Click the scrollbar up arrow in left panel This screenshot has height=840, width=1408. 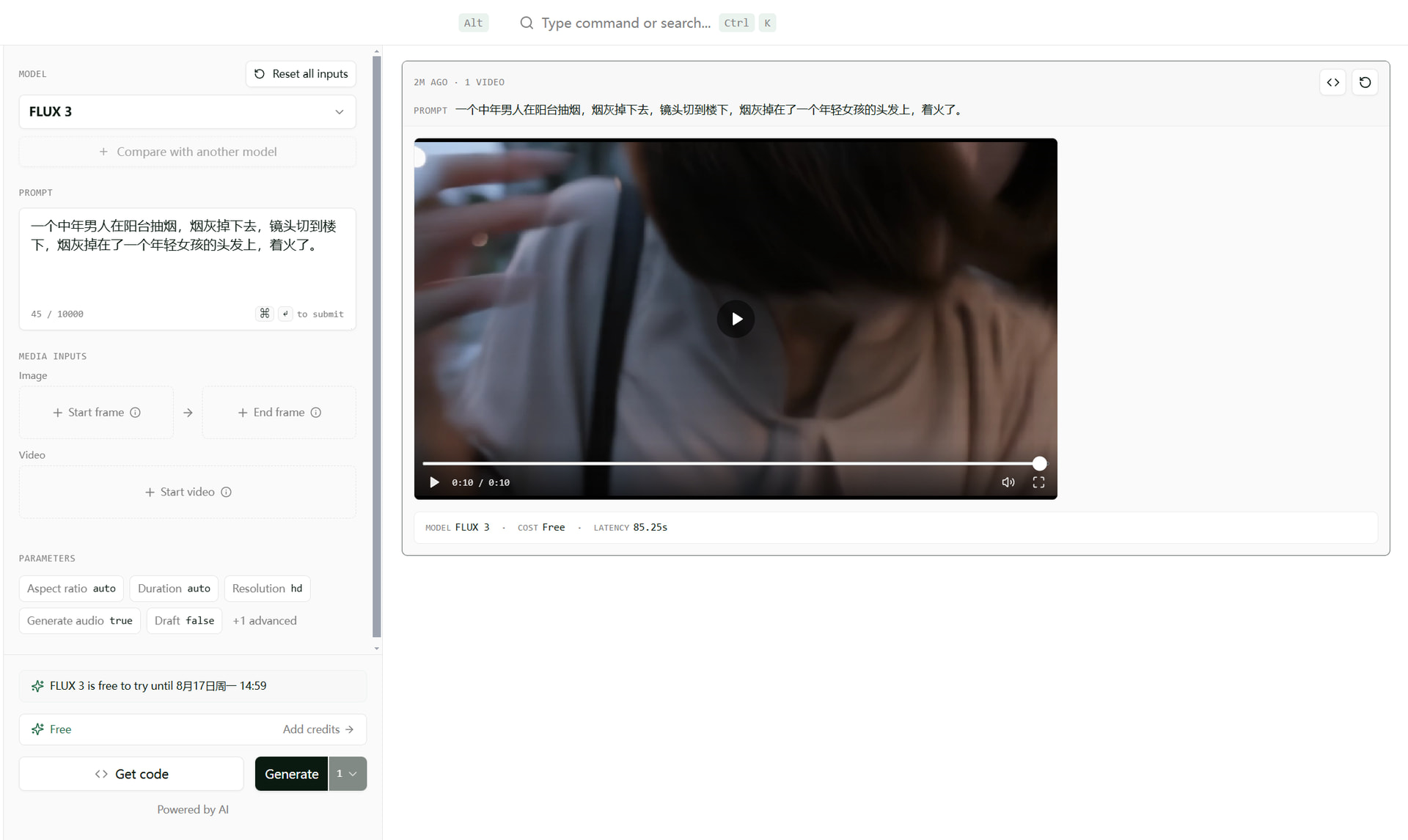tap(377, 52)
